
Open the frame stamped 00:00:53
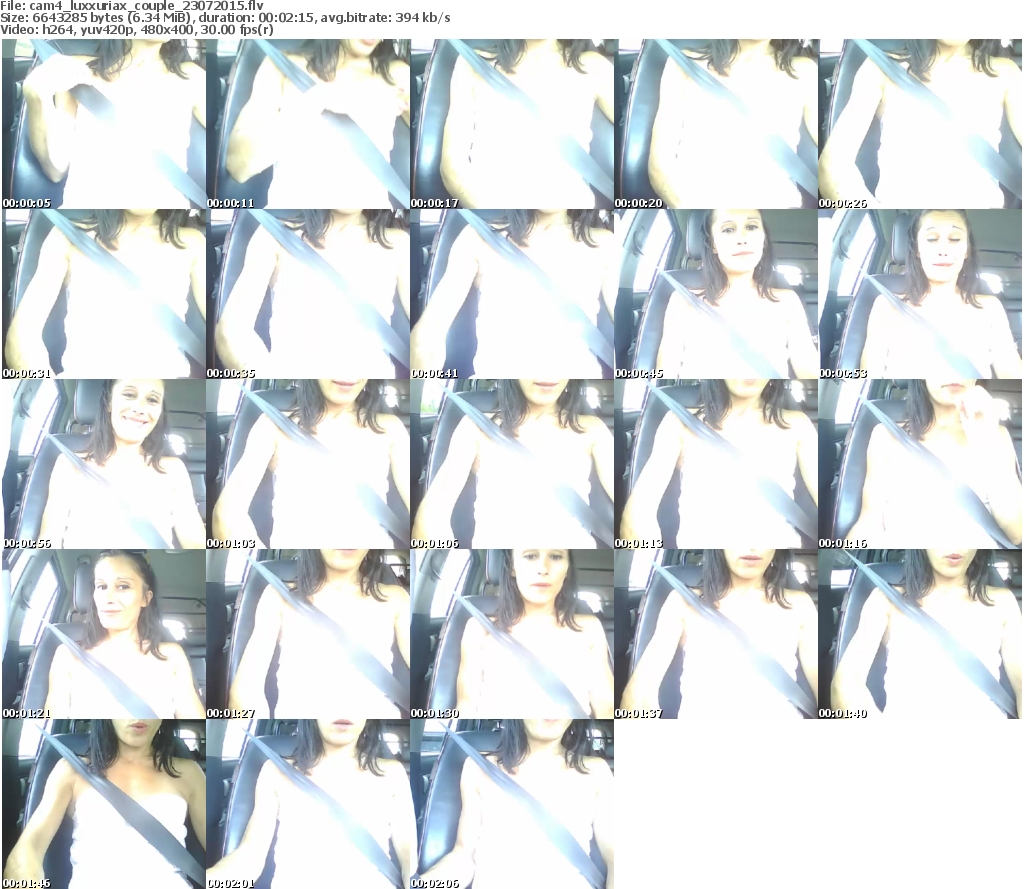coord(920,294)
